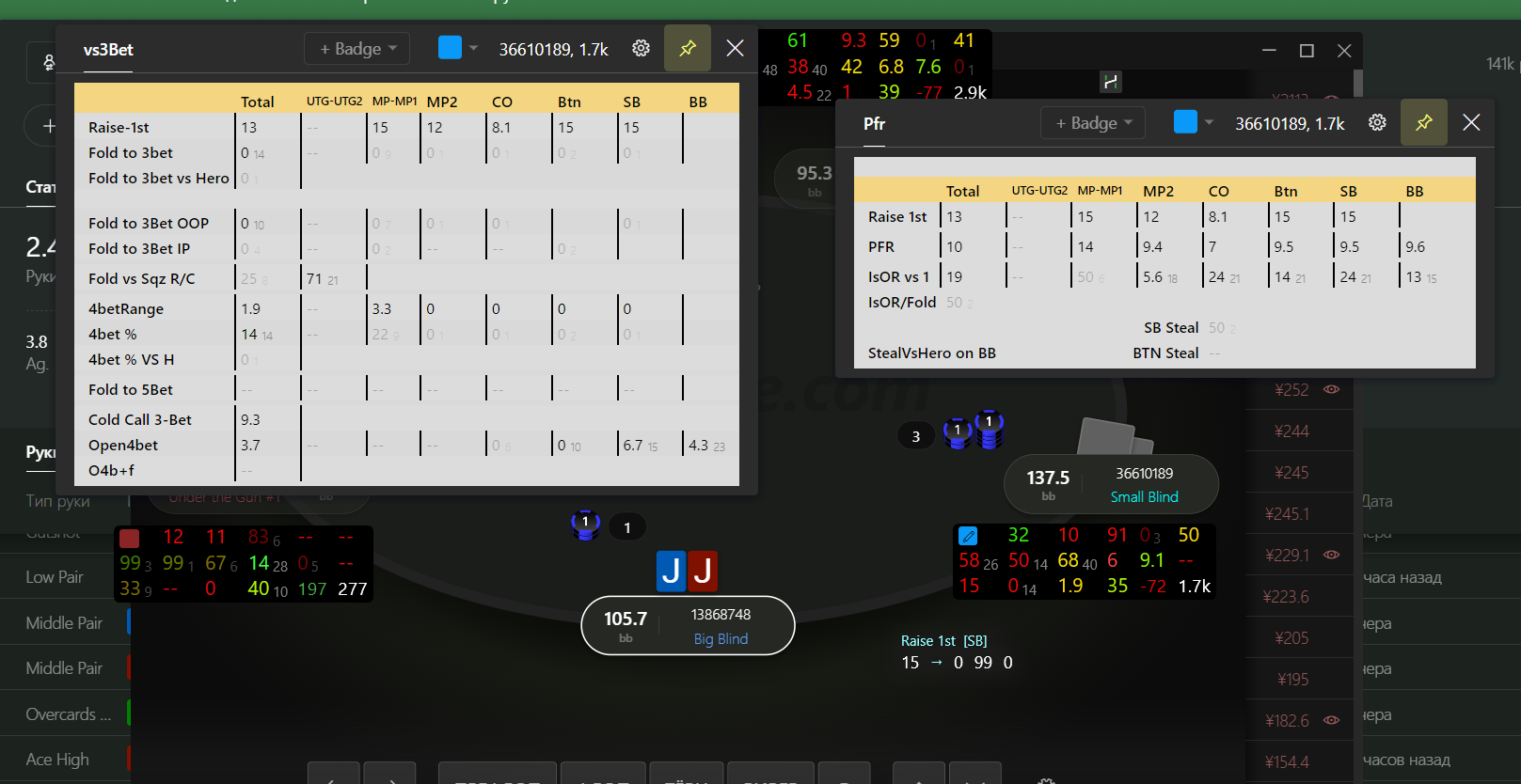The height and width of the screenshot is (784, 1521).
Task: Click the SB Steal label in Pfr popup
Action: (x=1171, y=328)
